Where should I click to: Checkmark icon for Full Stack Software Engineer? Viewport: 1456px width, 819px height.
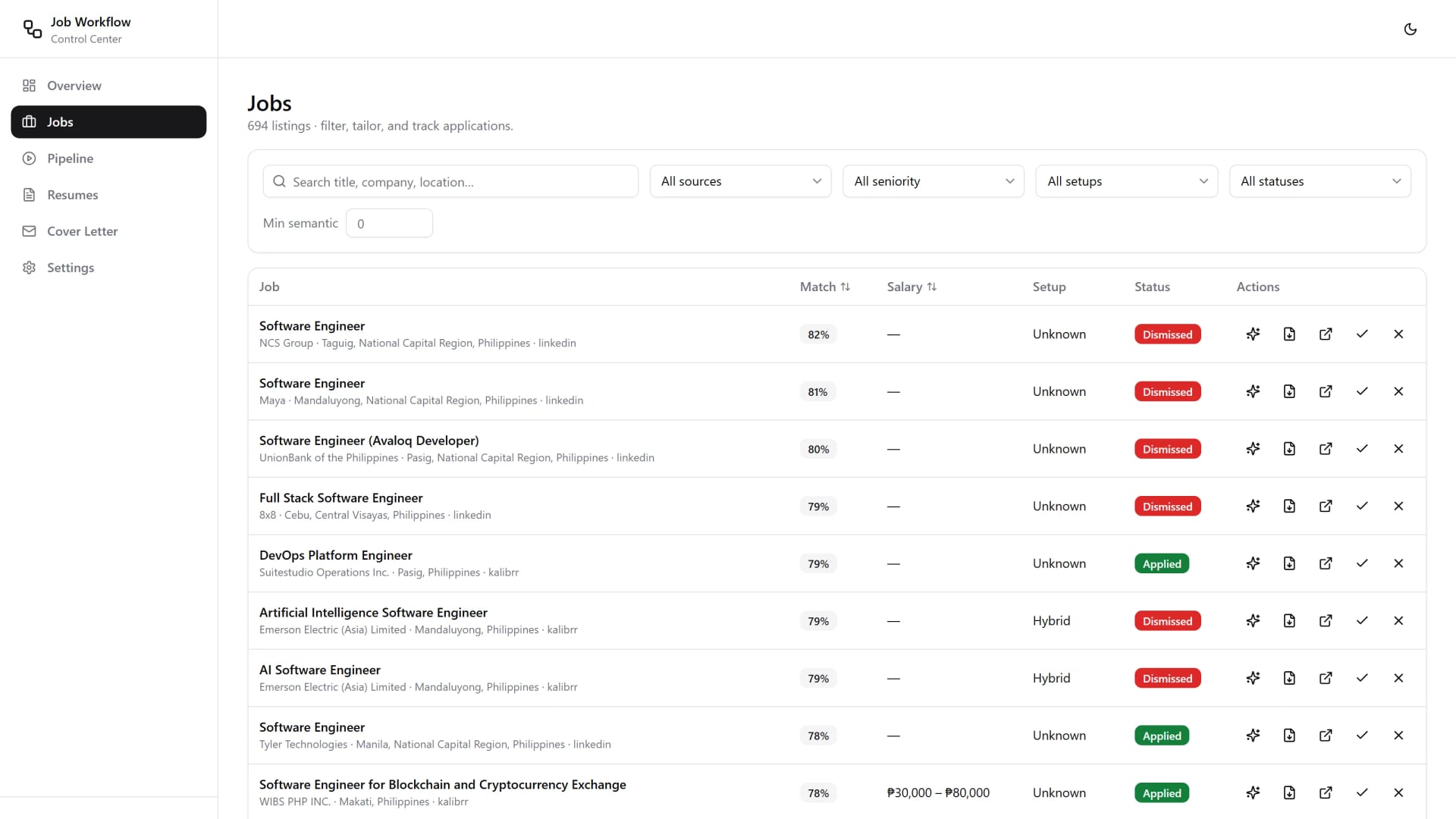point(1362,506)
